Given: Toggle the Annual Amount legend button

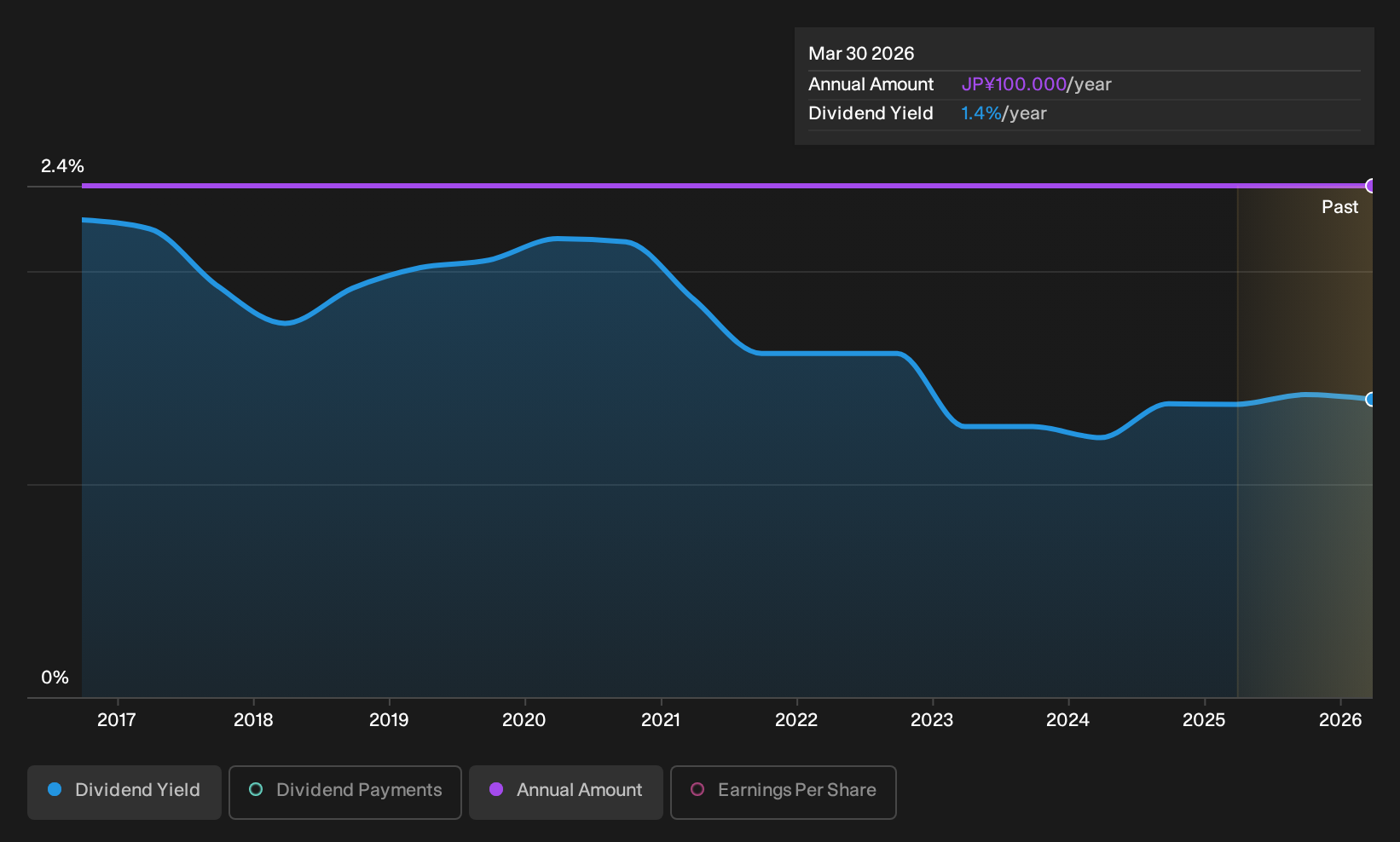Looking at the screenshot, I should 566,792.
